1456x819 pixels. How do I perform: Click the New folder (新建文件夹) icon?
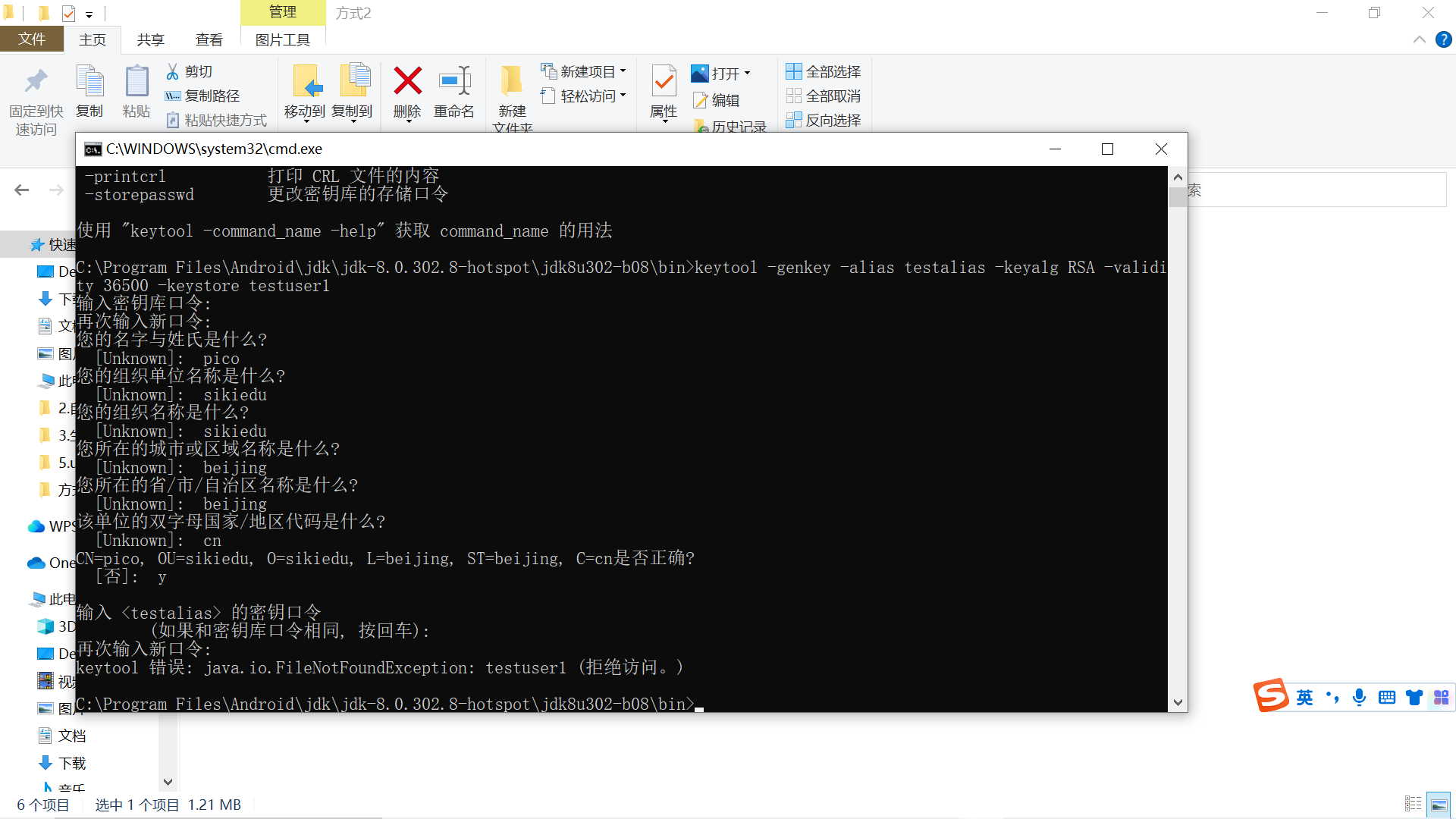(x=512, y=81)
